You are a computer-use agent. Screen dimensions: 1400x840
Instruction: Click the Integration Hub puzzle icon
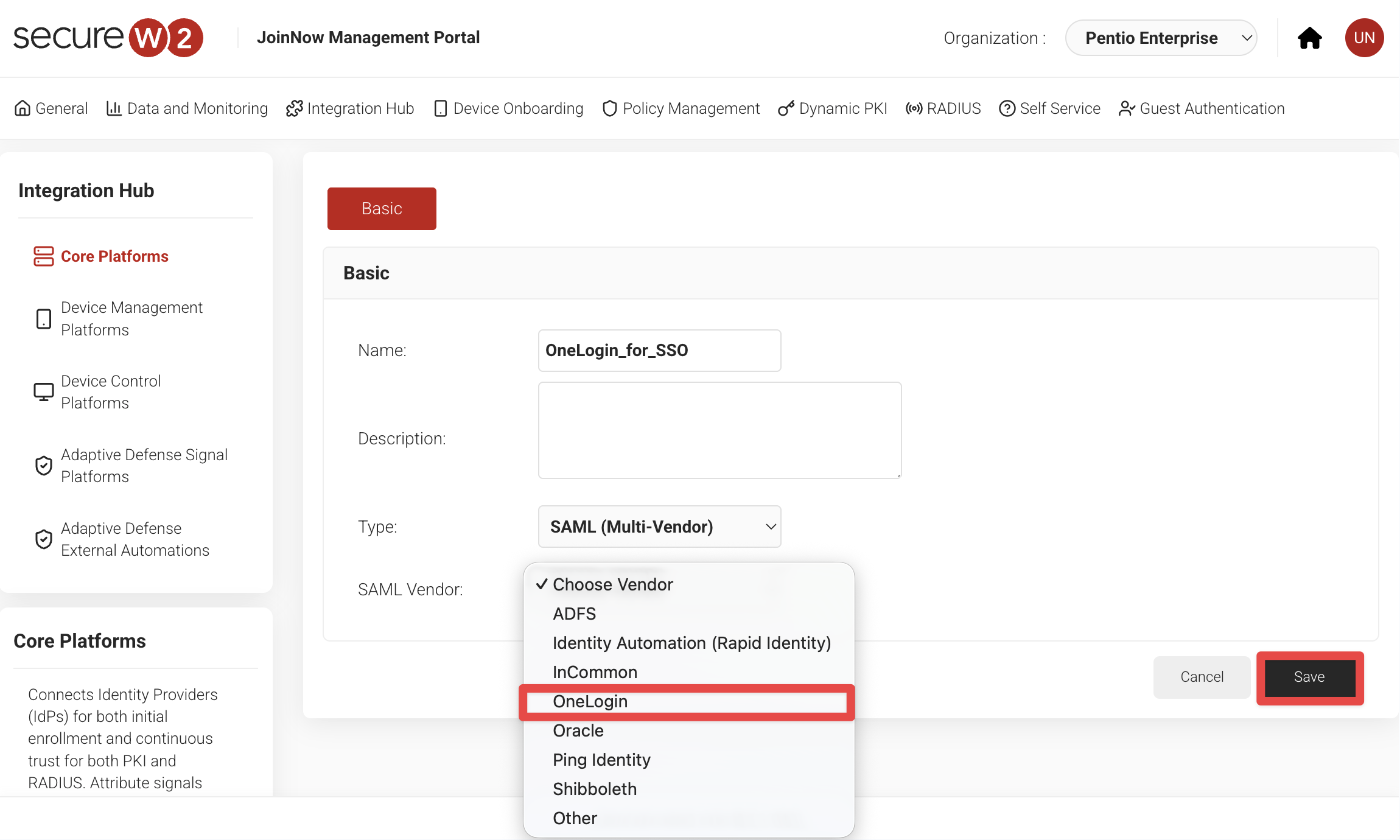[x=294, y=108]
